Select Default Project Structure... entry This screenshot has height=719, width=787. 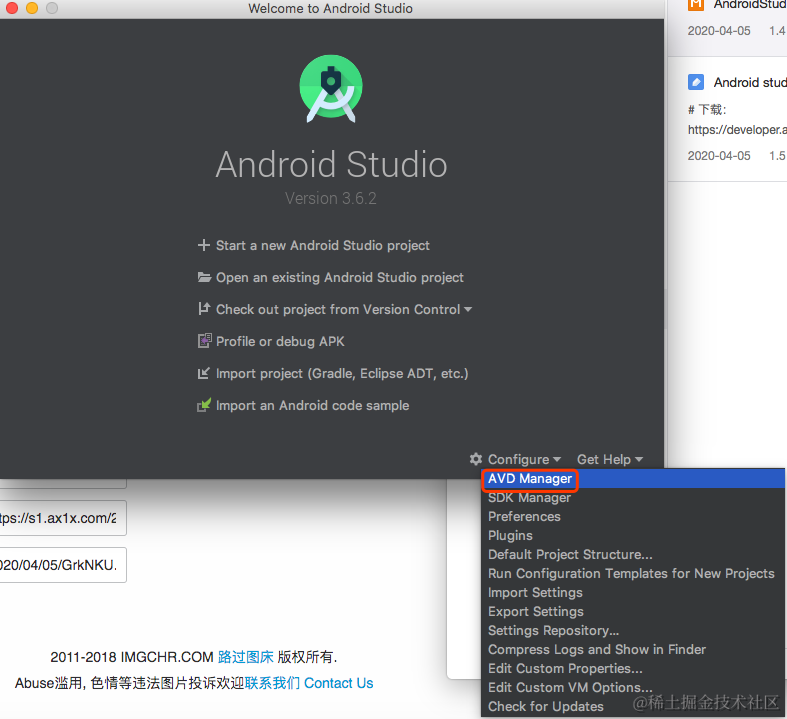[x=632, y=555]
